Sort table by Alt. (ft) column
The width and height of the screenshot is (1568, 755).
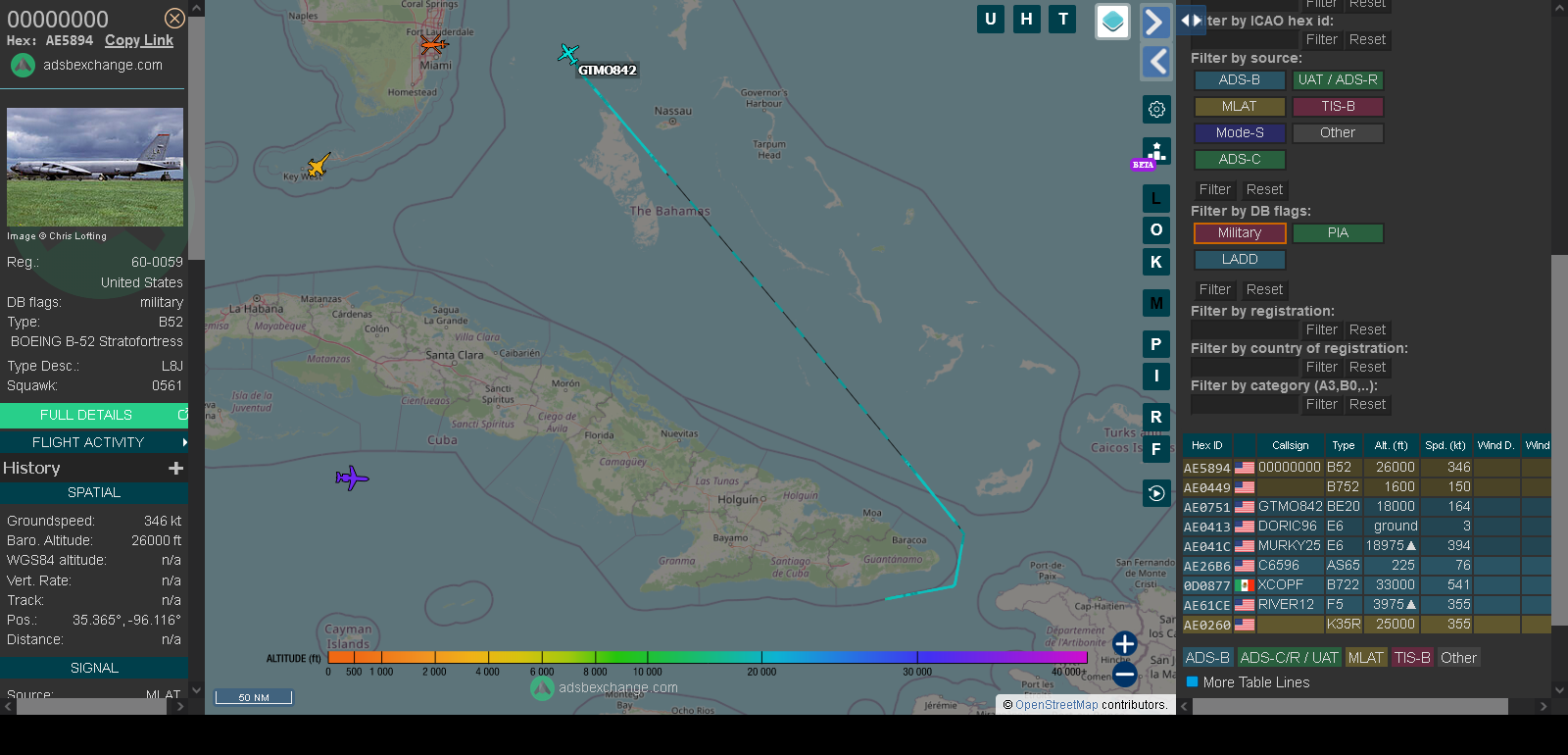(1392, 445)
